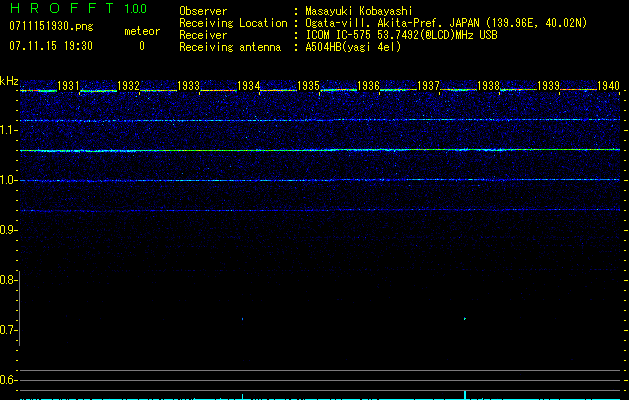Select the 1.0 kHz axis label
Viewport: 629px width, 400px height.
(x=8, y=180)
